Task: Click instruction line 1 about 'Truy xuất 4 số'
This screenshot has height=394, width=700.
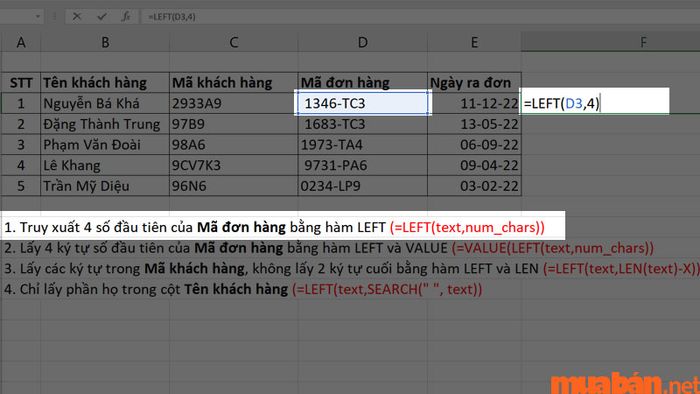Action: [275, 227]
